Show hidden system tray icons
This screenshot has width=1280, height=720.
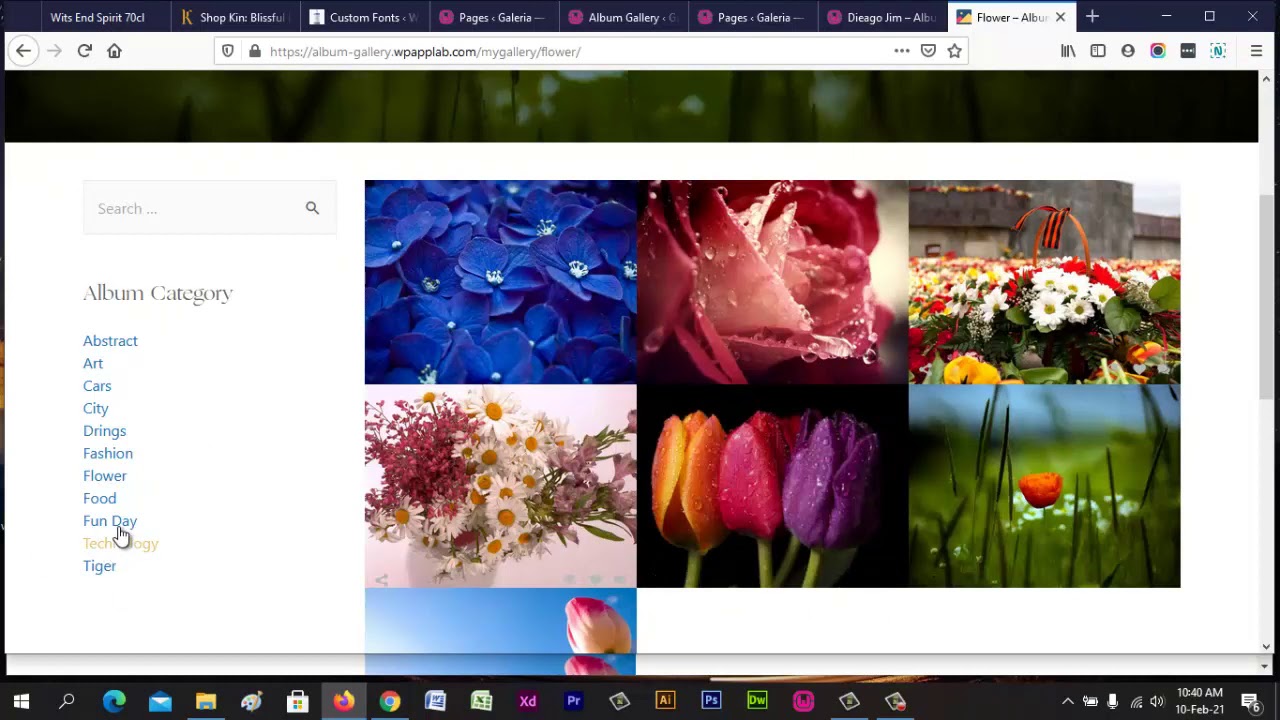tap(1067, 701)
